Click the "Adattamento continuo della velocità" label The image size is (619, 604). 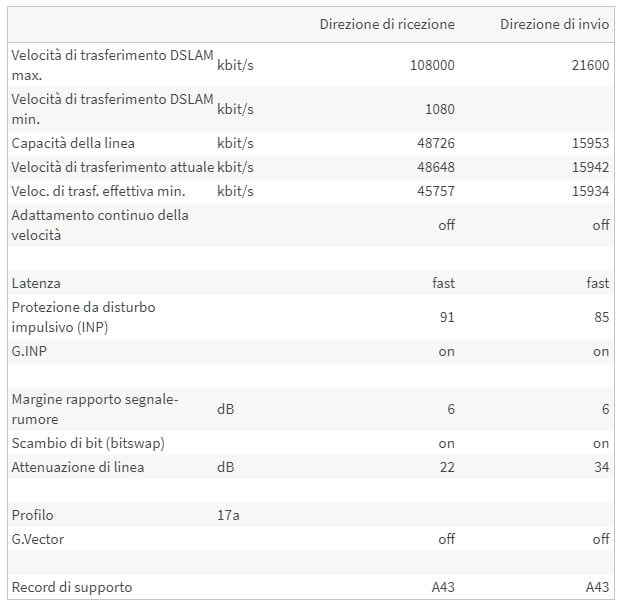click(x=100, y=225)
